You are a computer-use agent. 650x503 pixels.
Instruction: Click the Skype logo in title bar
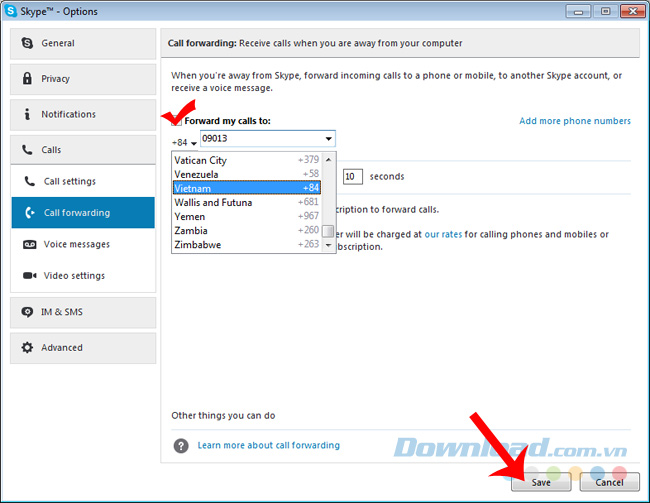(x=10, y=11)
